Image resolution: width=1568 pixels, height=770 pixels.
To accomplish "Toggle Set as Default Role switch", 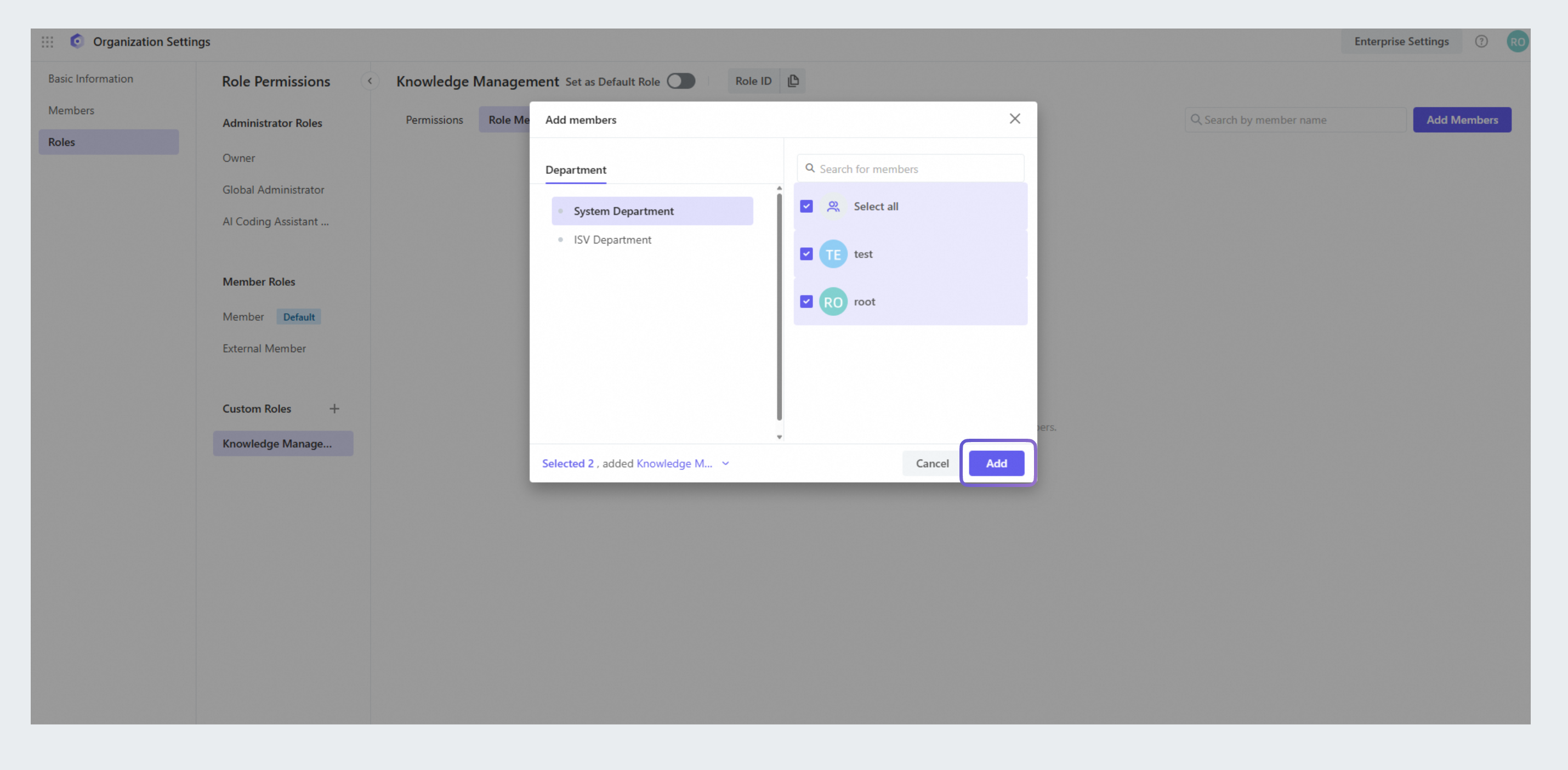I will click(680, 81).
